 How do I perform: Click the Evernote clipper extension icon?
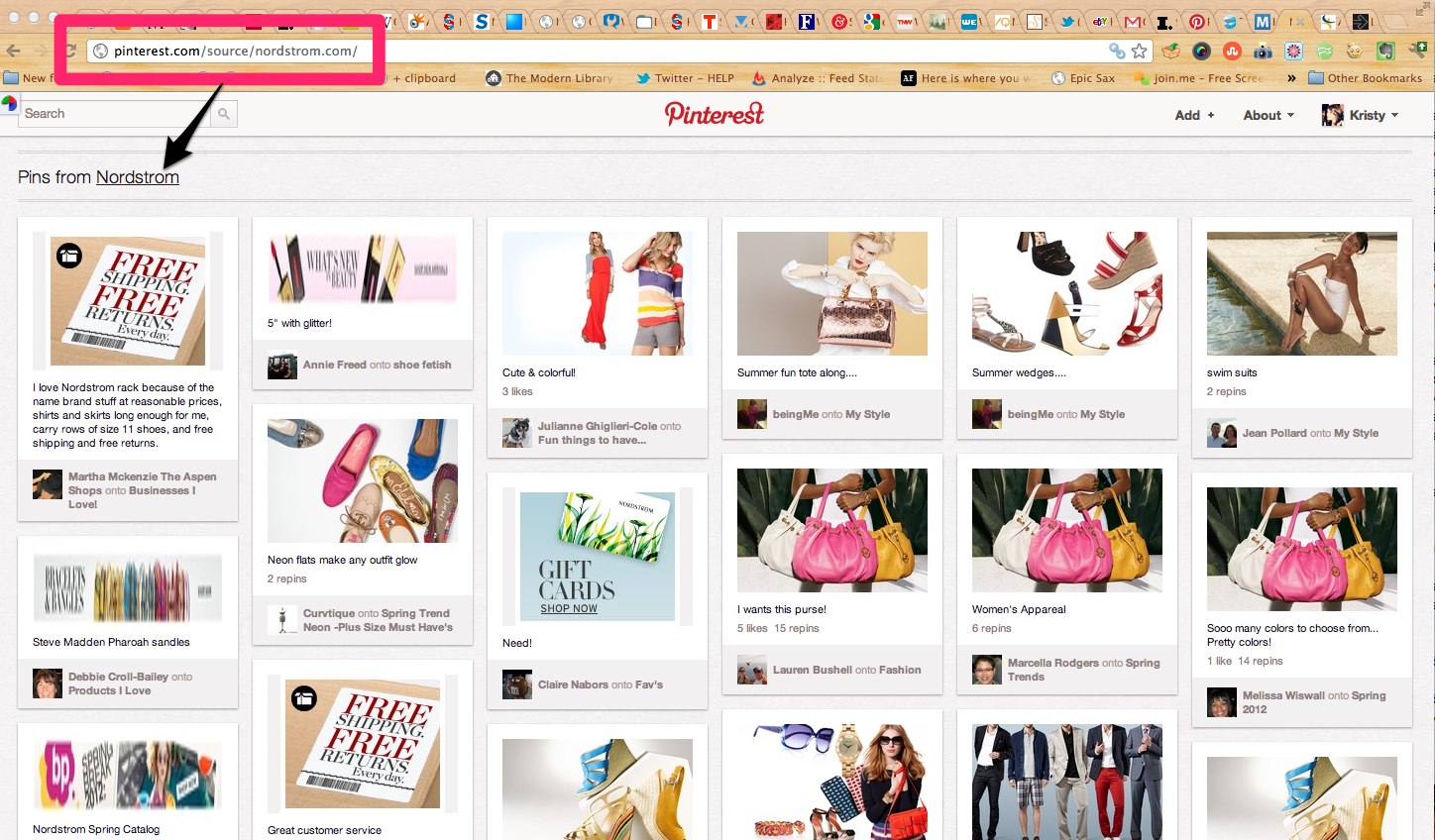tap(1384, 51)
